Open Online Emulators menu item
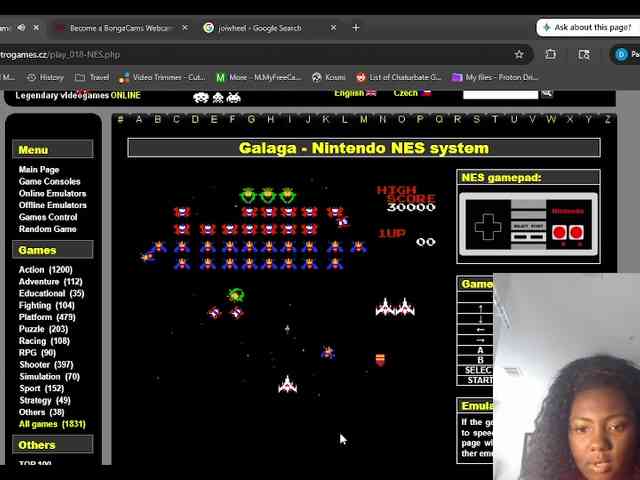 52,193
